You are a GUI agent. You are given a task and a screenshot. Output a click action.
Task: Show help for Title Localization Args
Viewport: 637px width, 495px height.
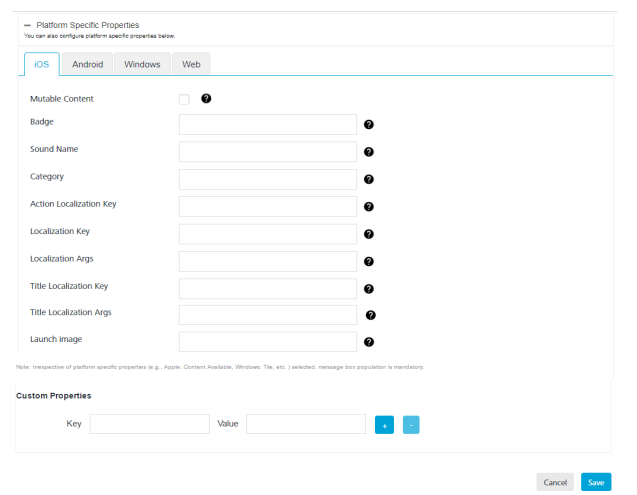(x=370, y=315)
